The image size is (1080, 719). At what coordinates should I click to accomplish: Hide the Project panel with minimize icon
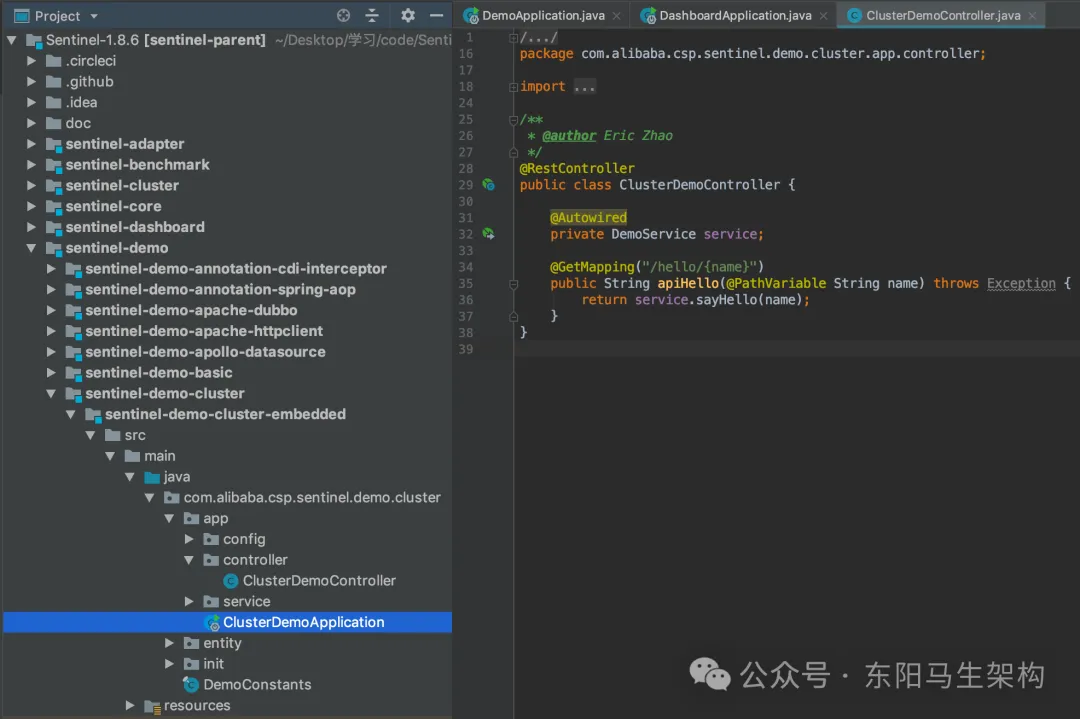[436, 16]
